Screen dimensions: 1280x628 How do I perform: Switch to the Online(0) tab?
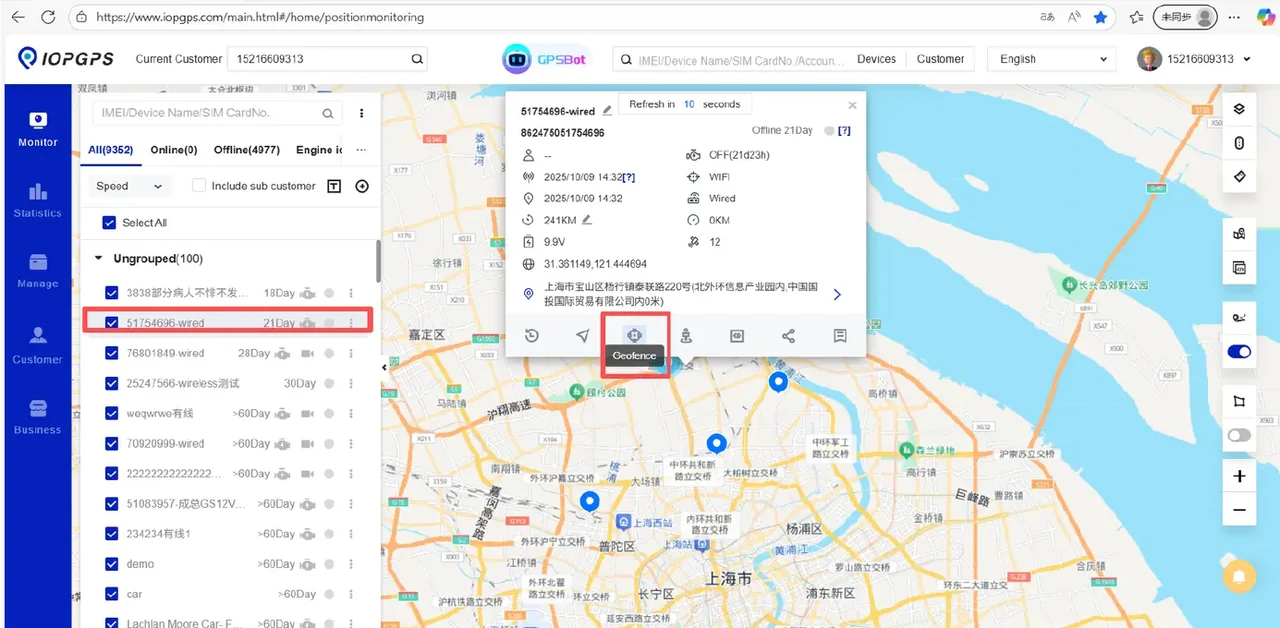(x=174, y=150)
